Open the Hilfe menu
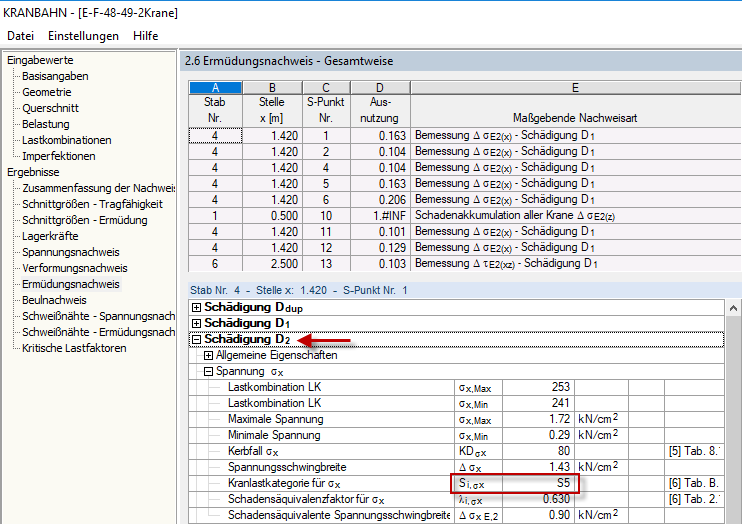The width and height of the screenshot is (742, 524). 145,36
